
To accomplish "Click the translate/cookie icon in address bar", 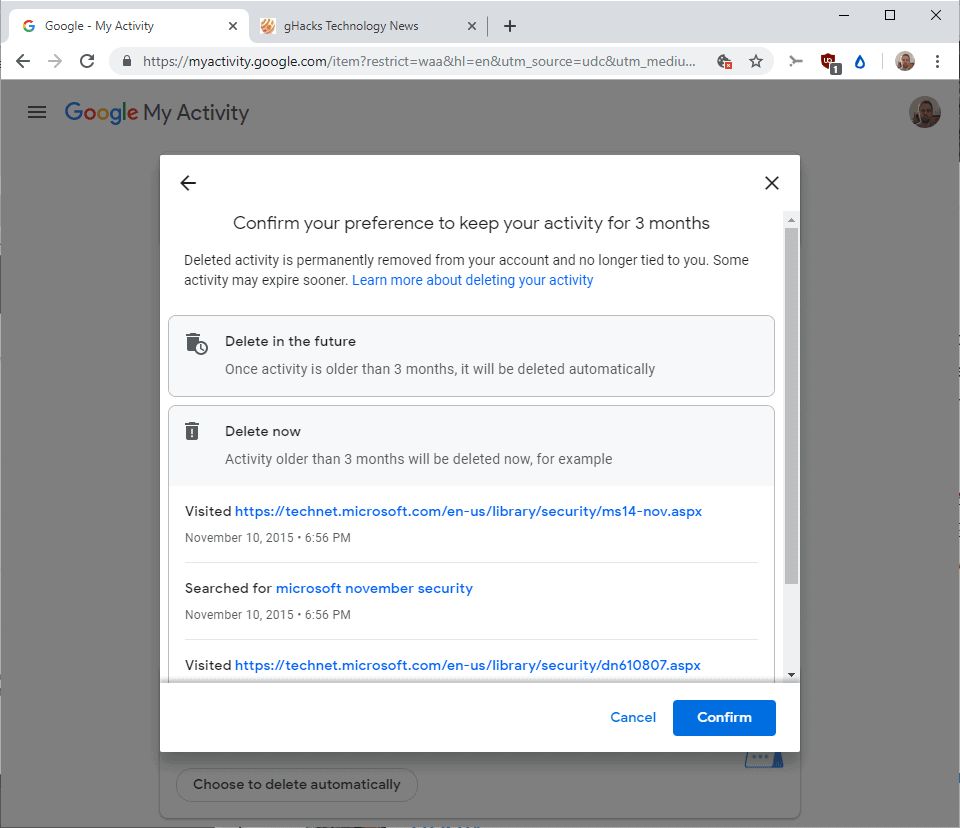I will [x=724, y=61].
